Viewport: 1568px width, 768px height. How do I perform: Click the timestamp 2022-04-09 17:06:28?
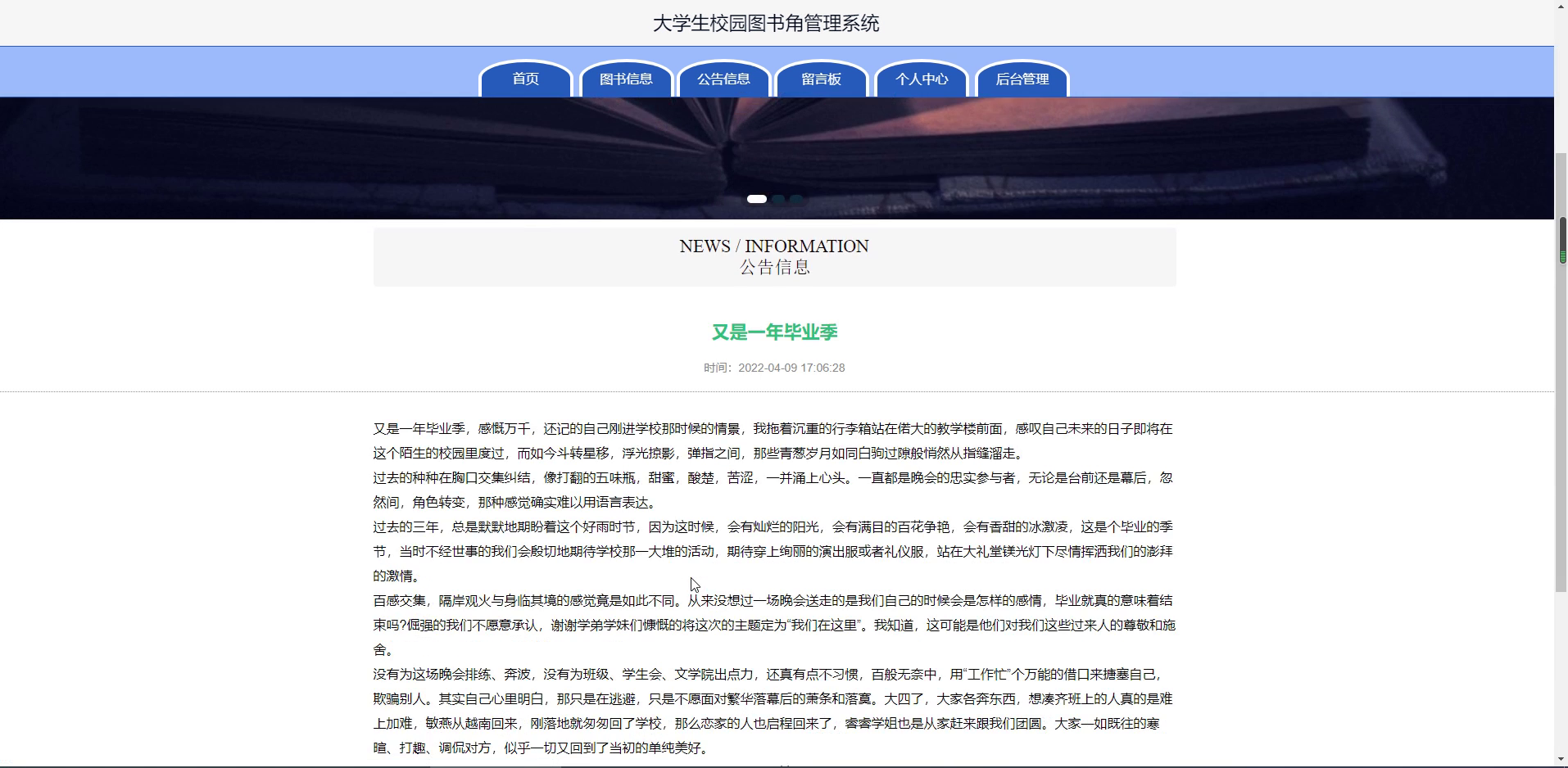[791, 368]
